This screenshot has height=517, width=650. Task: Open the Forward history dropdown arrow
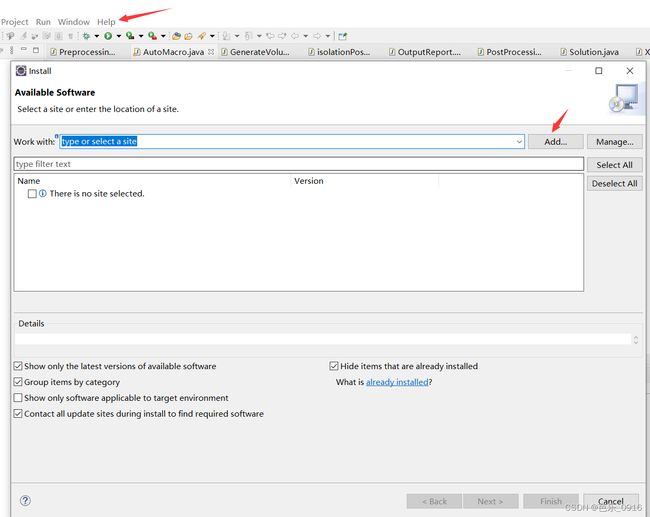point(327,36)
